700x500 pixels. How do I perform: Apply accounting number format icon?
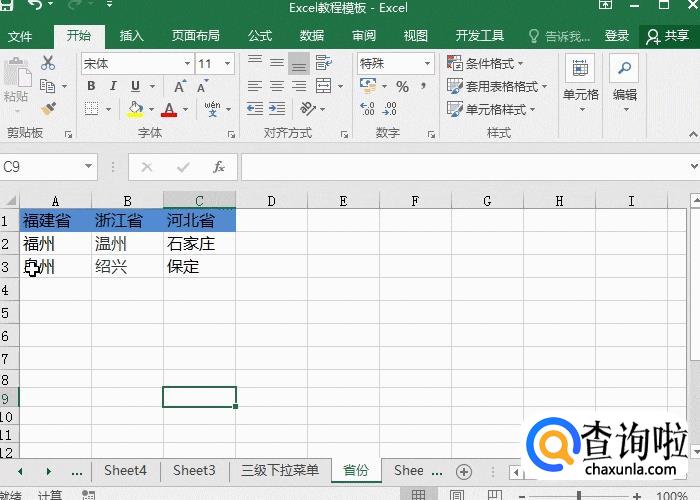coord(368,86)
